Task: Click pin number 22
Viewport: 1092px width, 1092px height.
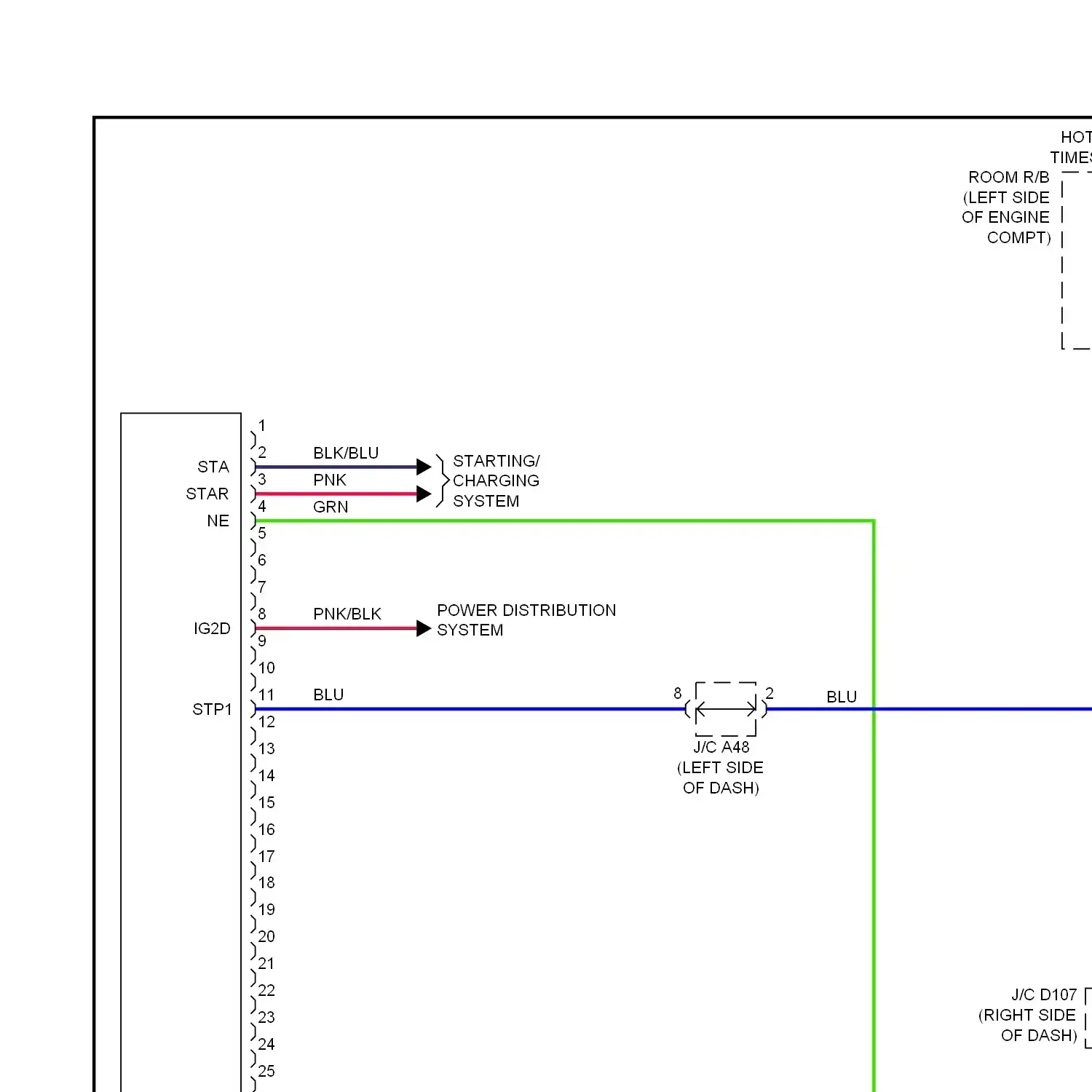Action: point(266,990)
